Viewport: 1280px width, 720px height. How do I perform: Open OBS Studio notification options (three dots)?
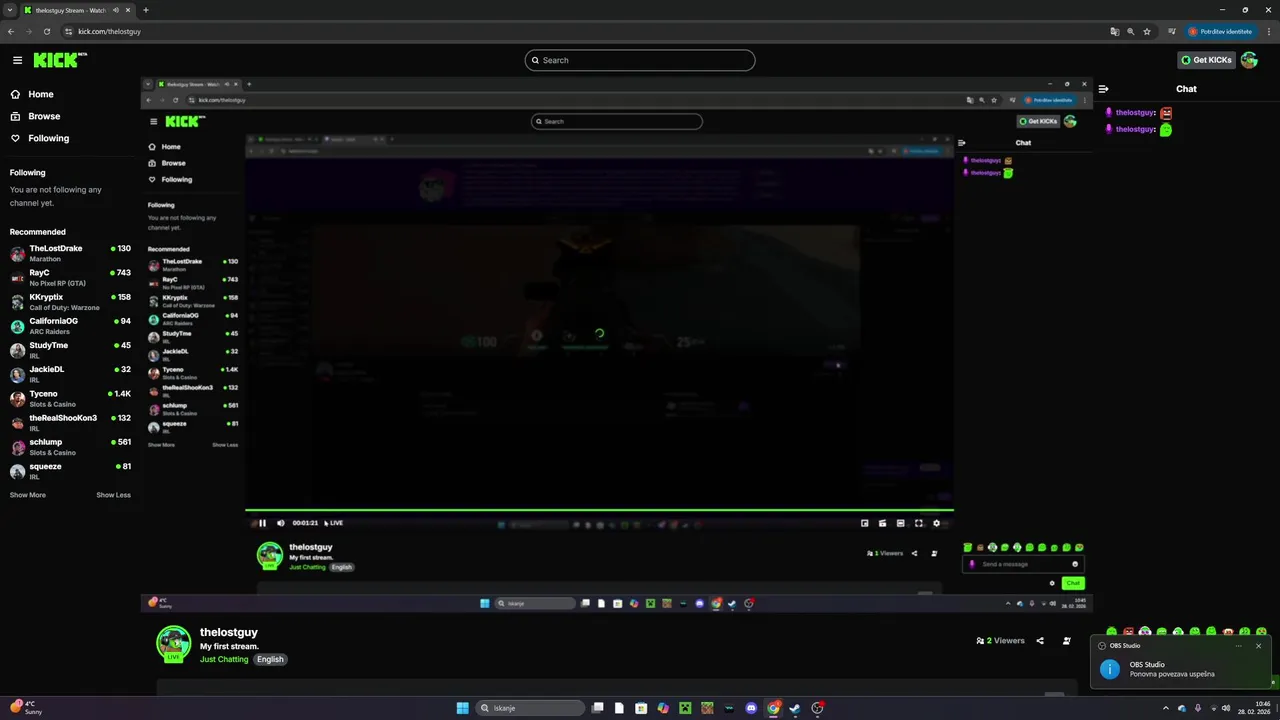1238,646
